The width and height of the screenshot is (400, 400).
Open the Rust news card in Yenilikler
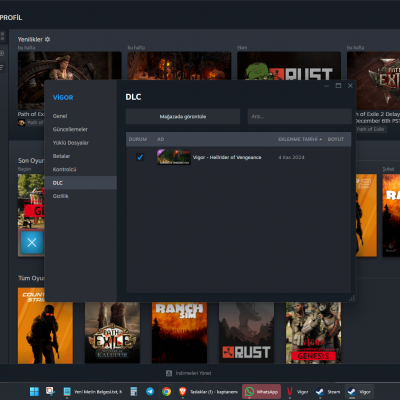289,66
